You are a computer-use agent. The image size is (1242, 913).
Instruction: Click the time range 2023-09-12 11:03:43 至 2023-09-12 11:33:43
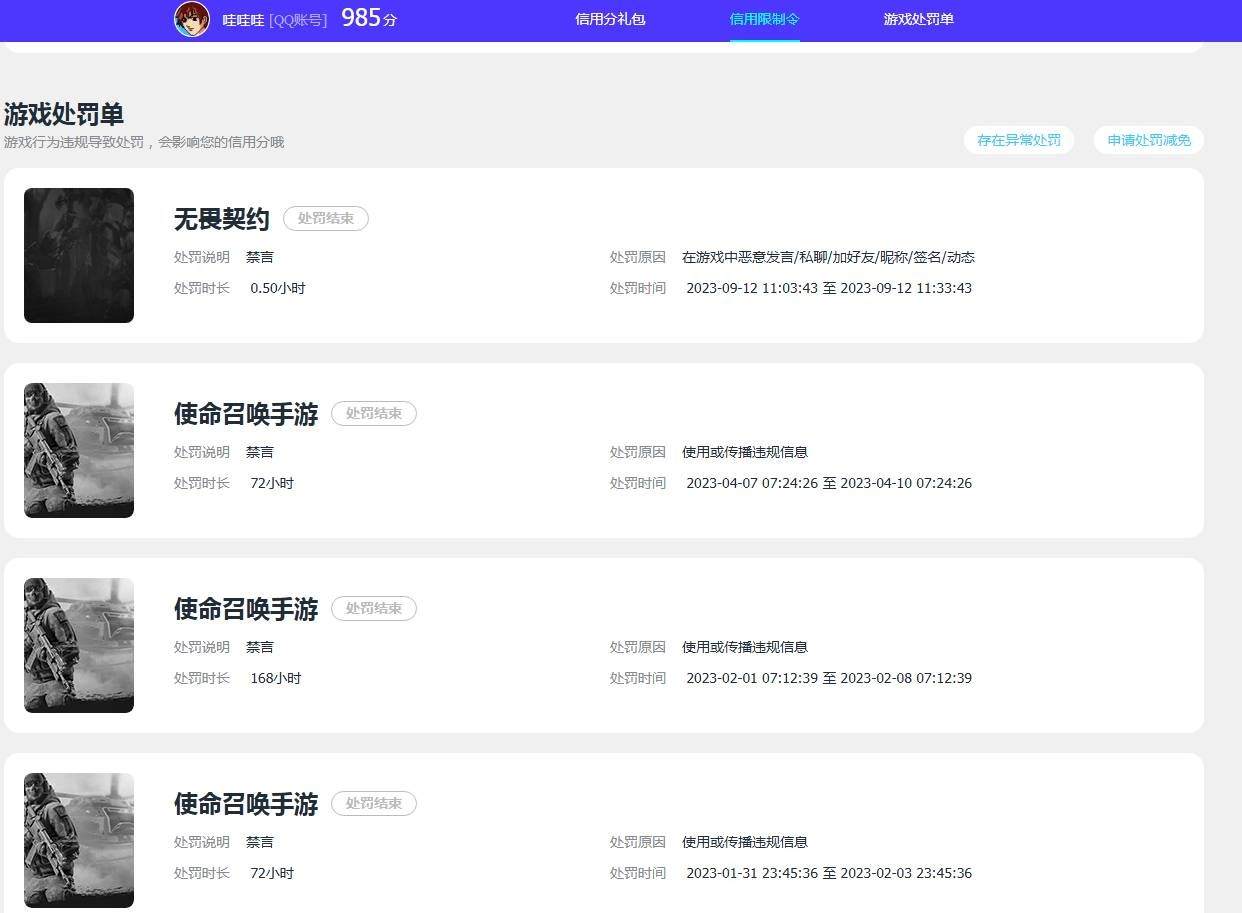pos(829,288)
